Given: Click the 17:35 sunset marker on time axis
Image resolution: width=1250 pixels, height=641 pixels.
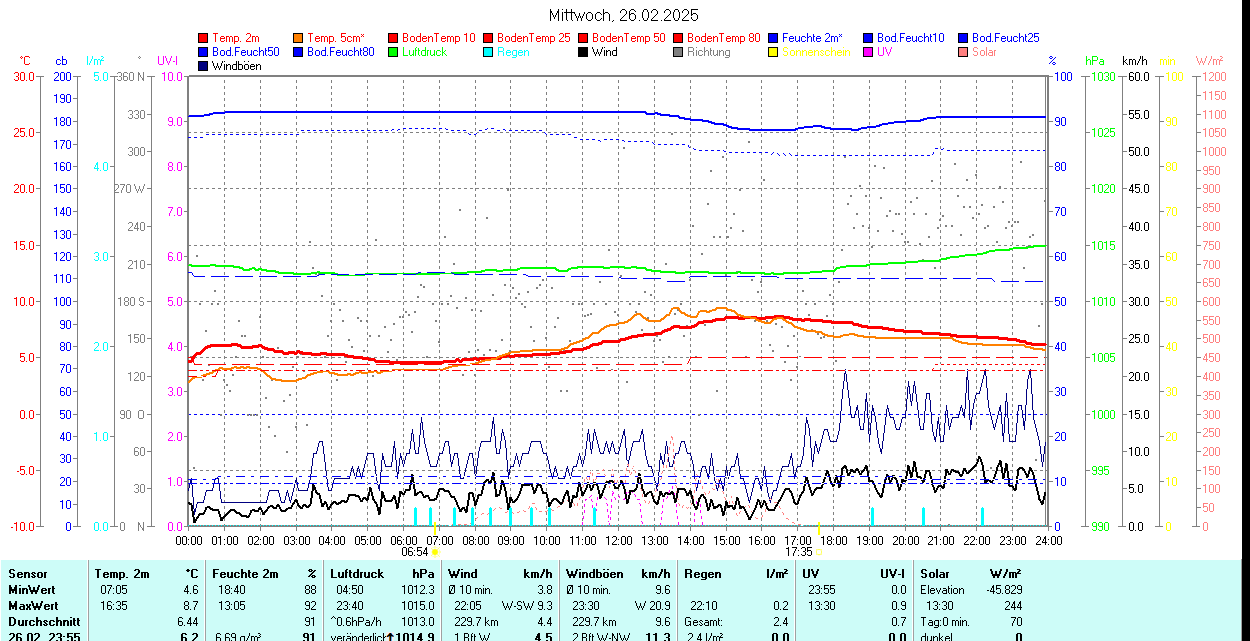Looking at the screenshot, I should 799,551.
